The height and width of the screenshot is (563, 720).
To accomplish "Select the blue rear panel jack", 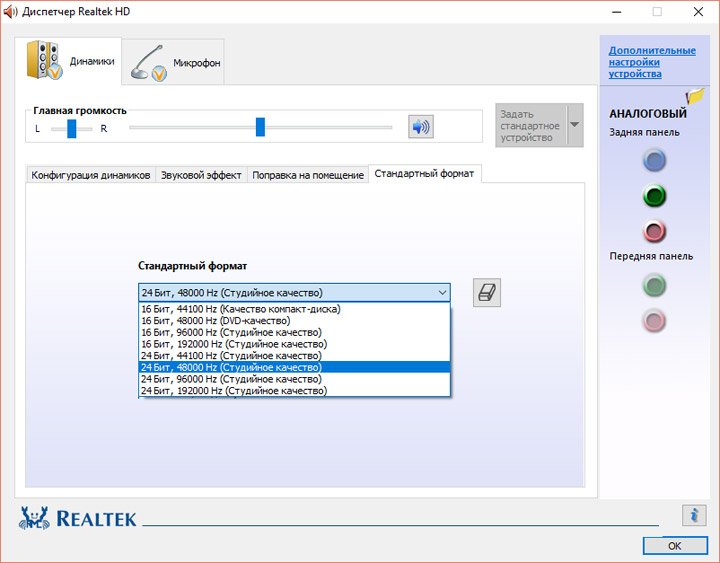I will click(x=654, y=161).
